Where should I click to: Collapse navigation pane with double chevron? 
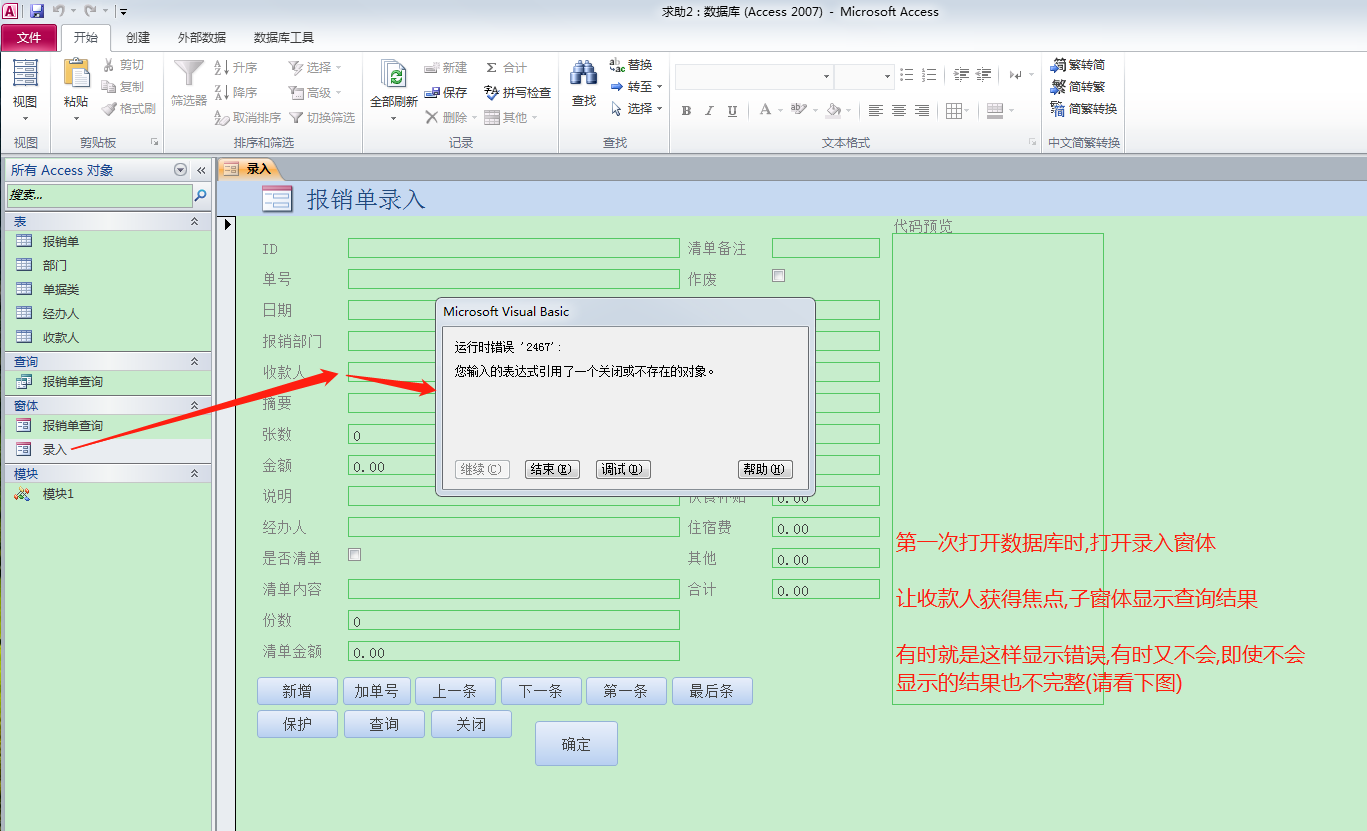click(201, 170)
